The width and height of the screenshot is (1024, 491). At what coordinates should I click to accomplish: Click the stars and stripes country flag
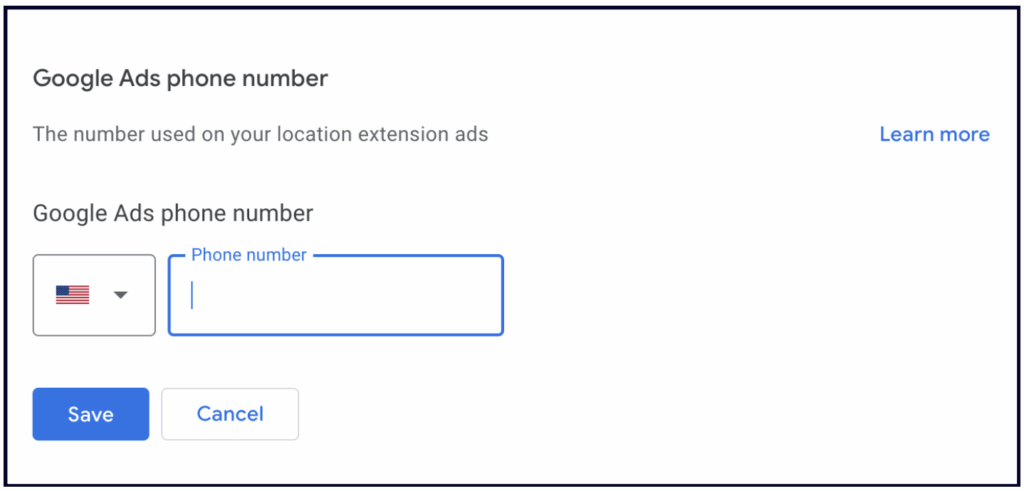(73, 295)
